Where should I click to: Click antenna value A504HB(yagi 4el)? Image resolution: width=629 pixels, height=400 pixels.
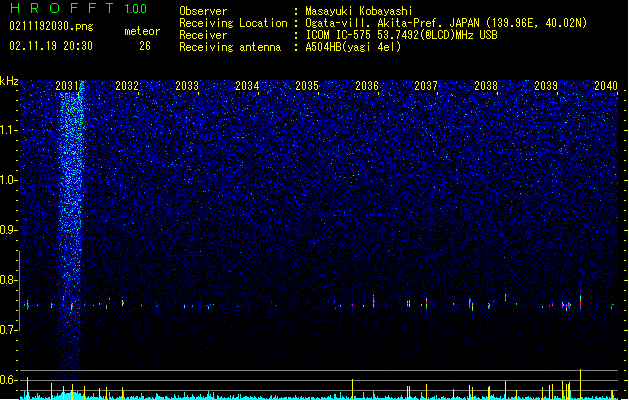[353, 47]
